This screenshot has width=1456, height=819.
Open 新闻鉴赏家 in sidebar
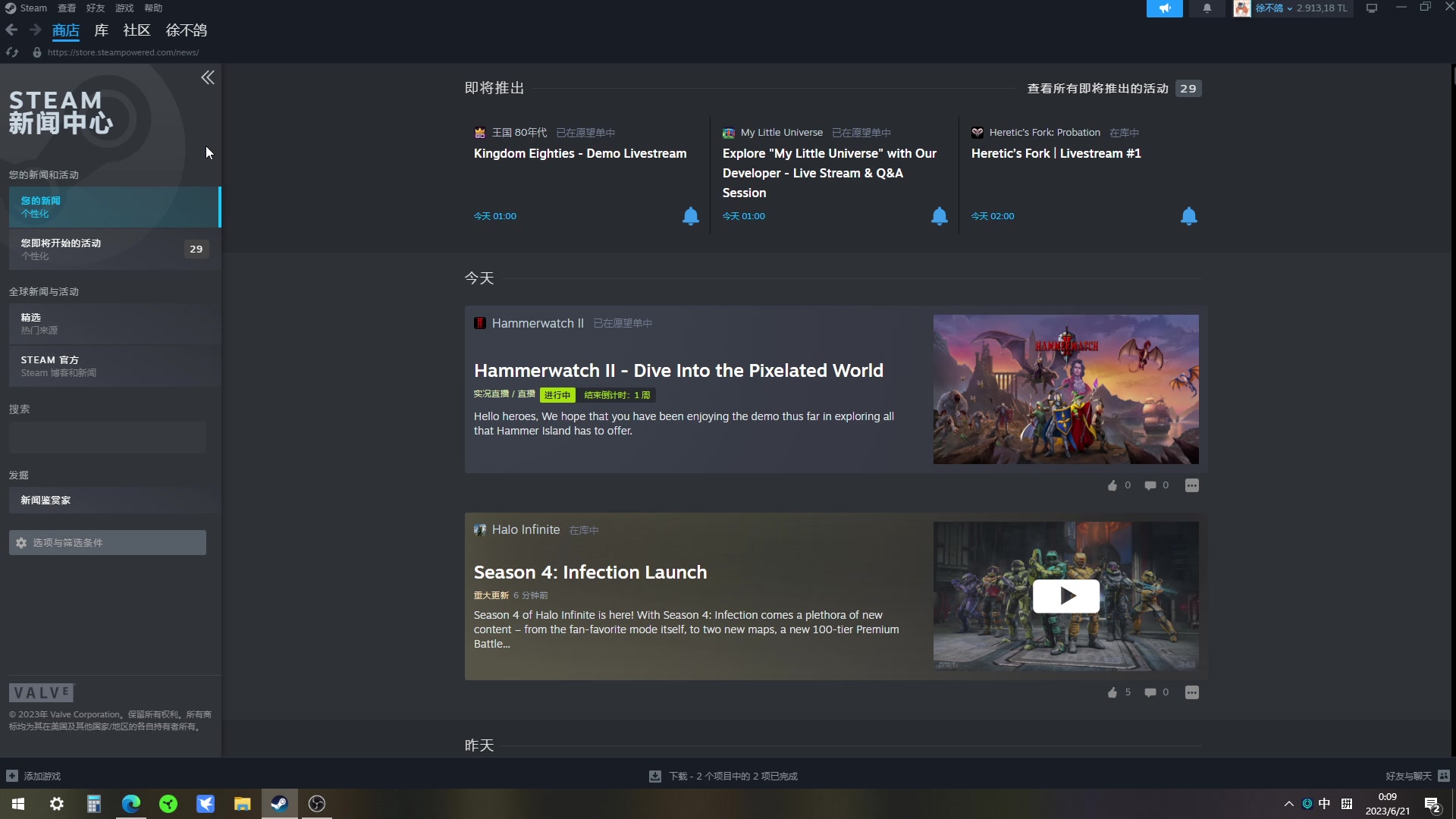click(115, 500)
